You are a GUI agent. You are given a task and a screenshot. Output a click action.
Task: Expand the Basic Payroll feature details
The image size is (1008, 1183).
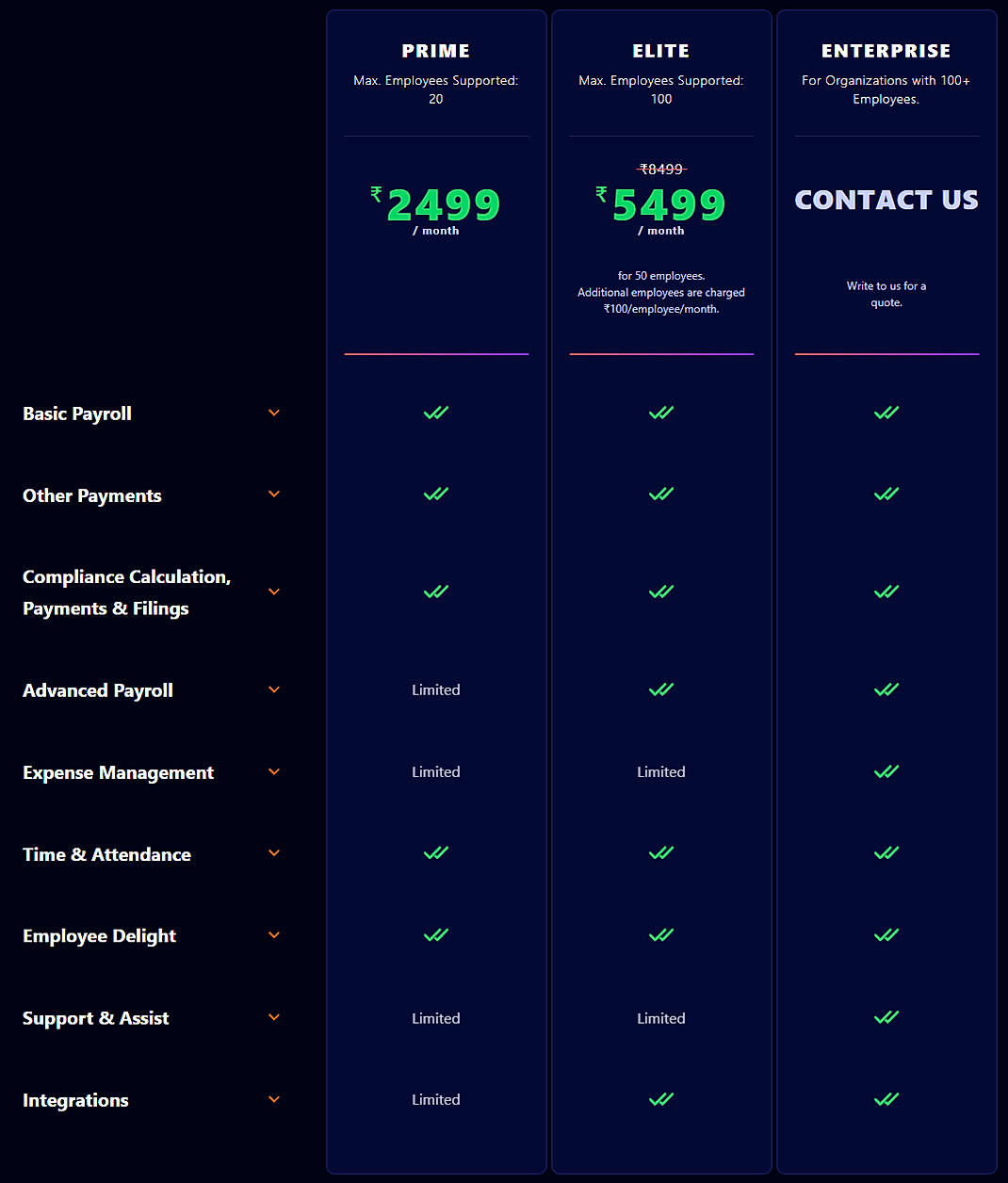click(x=273, y=413)
